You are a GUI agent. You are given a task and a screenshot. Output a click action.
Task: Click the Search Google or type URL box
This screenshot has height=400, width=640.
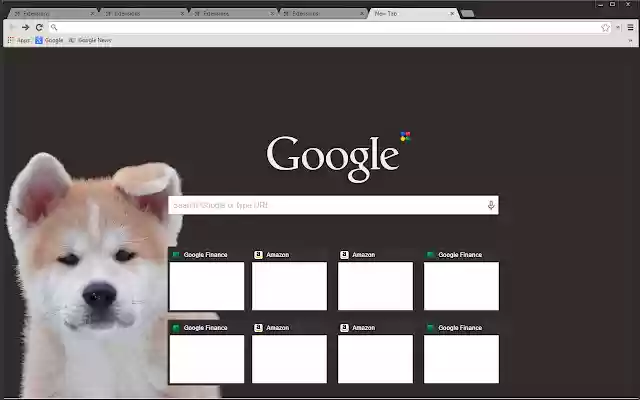[333, 205]
